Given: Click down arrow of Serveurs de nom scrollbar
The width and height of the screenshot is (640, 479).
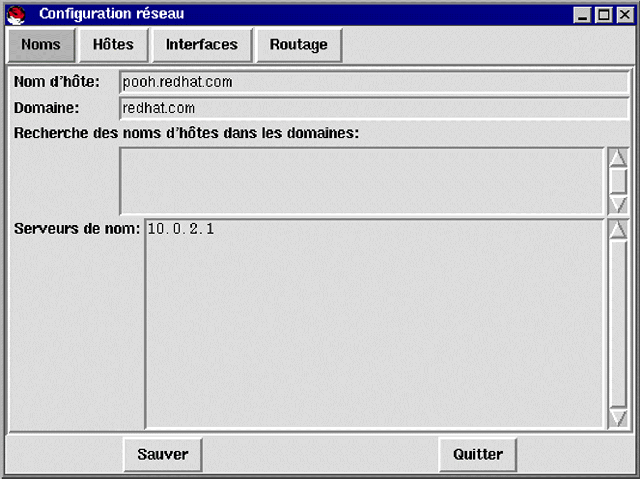Looking at the screenshot, I should pyautogui.click(x=618, y=418).
